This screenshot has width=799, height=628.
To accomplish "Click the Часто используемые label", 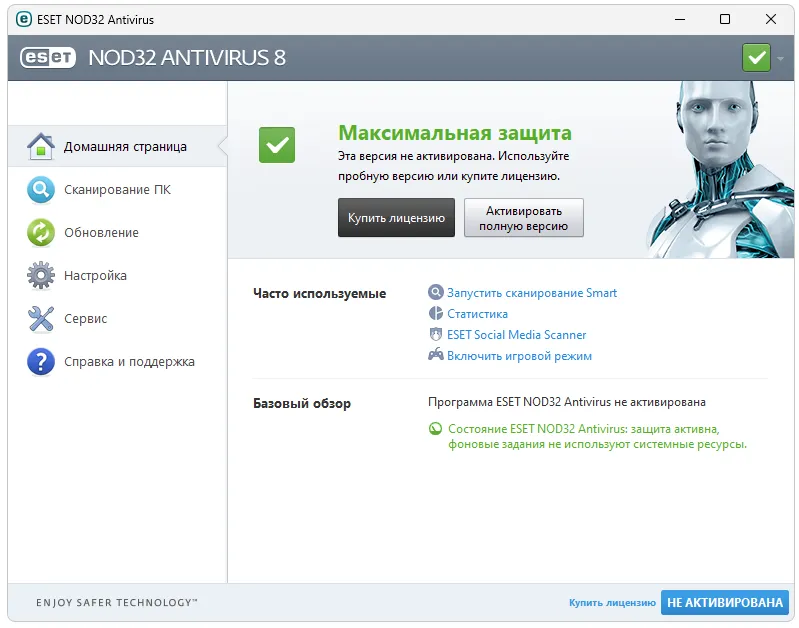I will [x=319, y=294].
